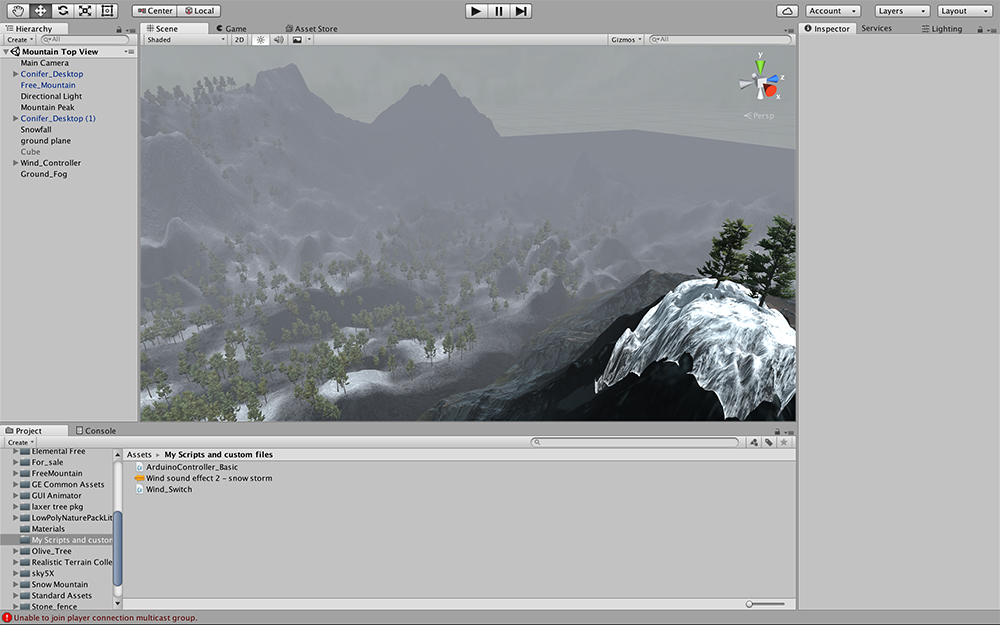Open the Gizmos dropdown

626,40
